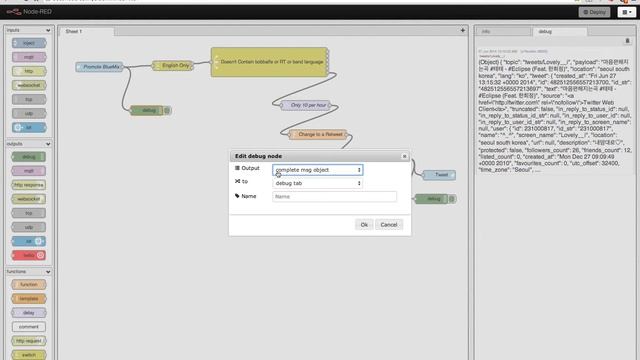This screenshot has width=640, height=360.
Task: Select the switch node in palette
Action: coord(29,355)
